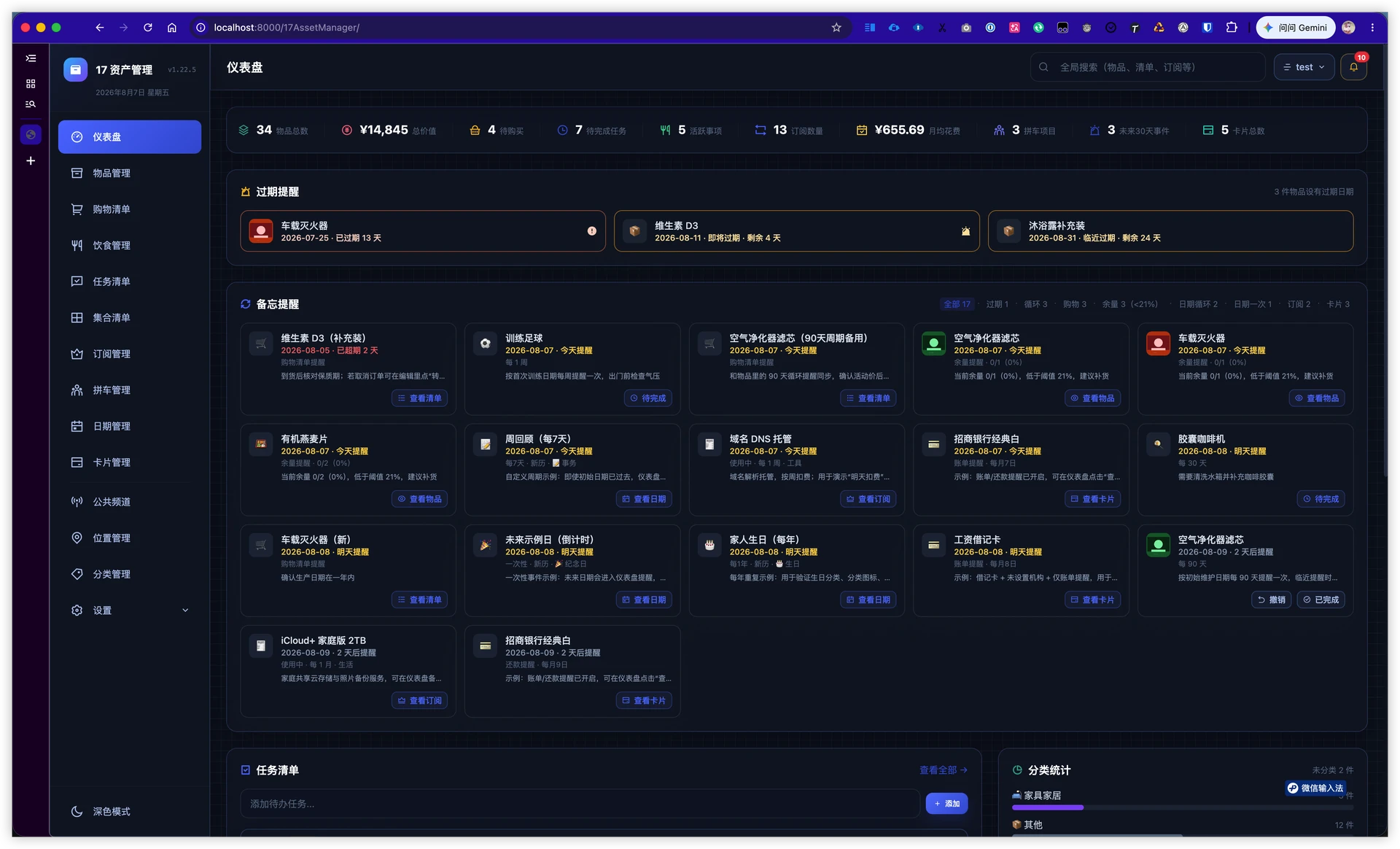
Task: Filter reminders by 循环 3
Action: (1035, 304)
